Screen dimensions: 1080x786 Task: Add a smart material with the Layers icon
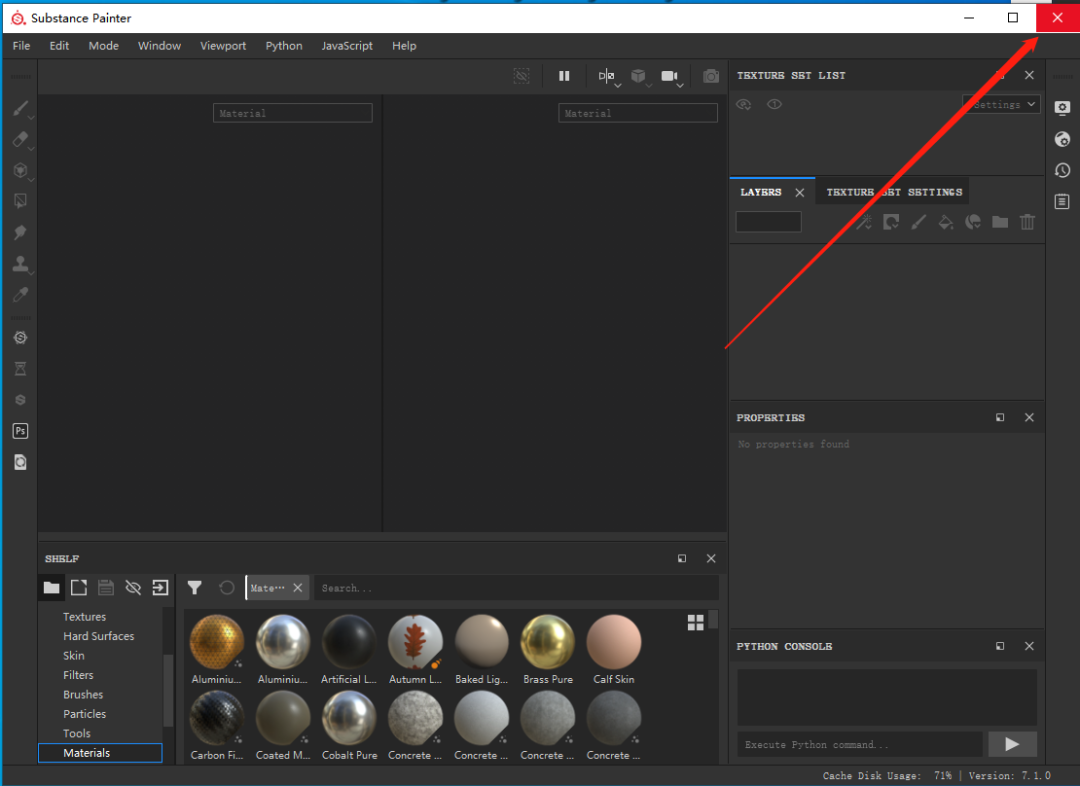tap(973, 222)
